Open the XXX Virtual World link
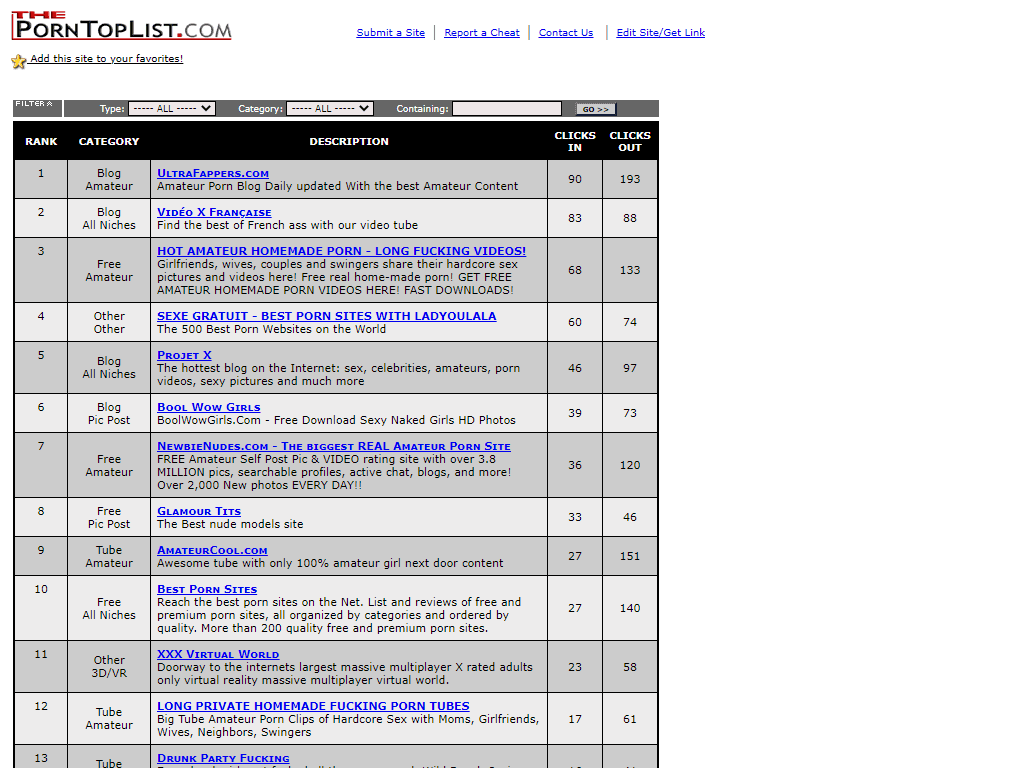This screenshot has height=768, width=1024. point(217,654)
